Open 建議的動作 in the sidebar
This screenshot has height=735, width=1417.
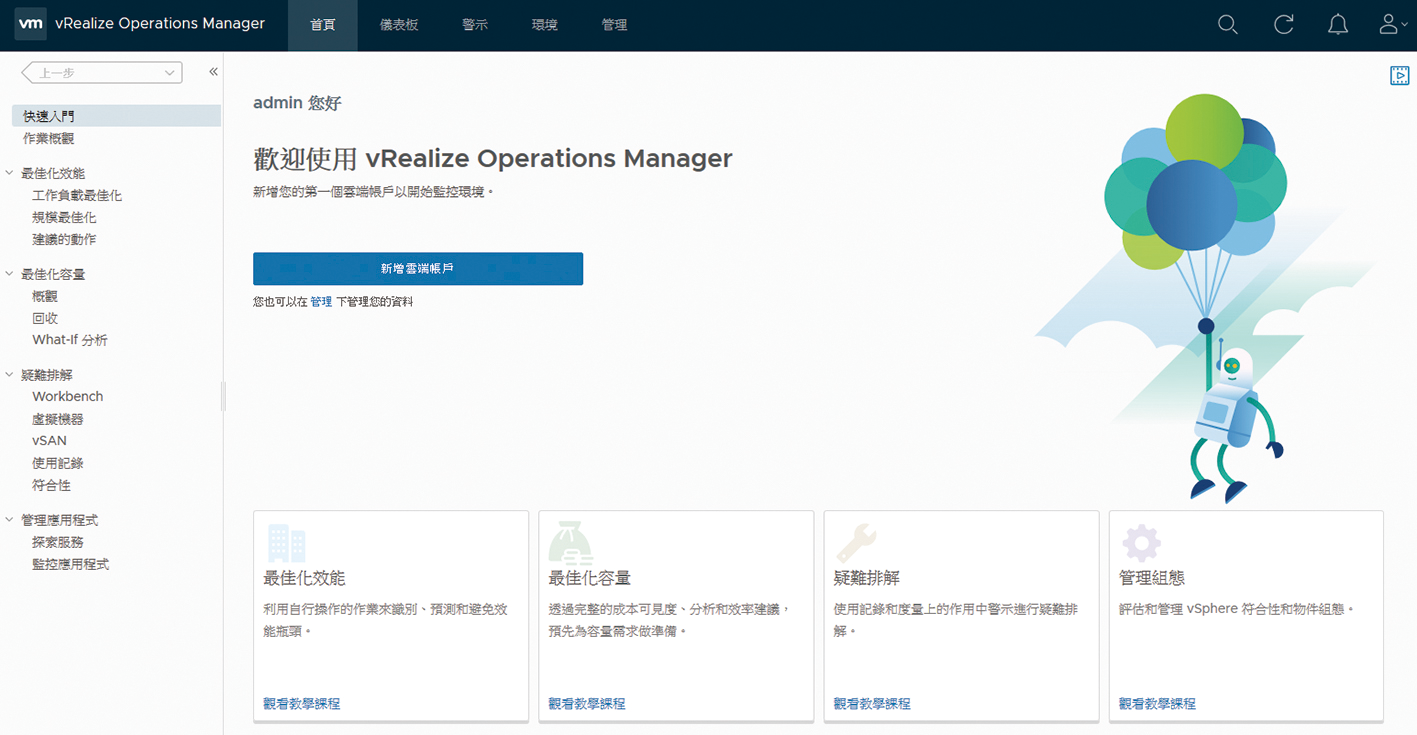click(64, 240)
